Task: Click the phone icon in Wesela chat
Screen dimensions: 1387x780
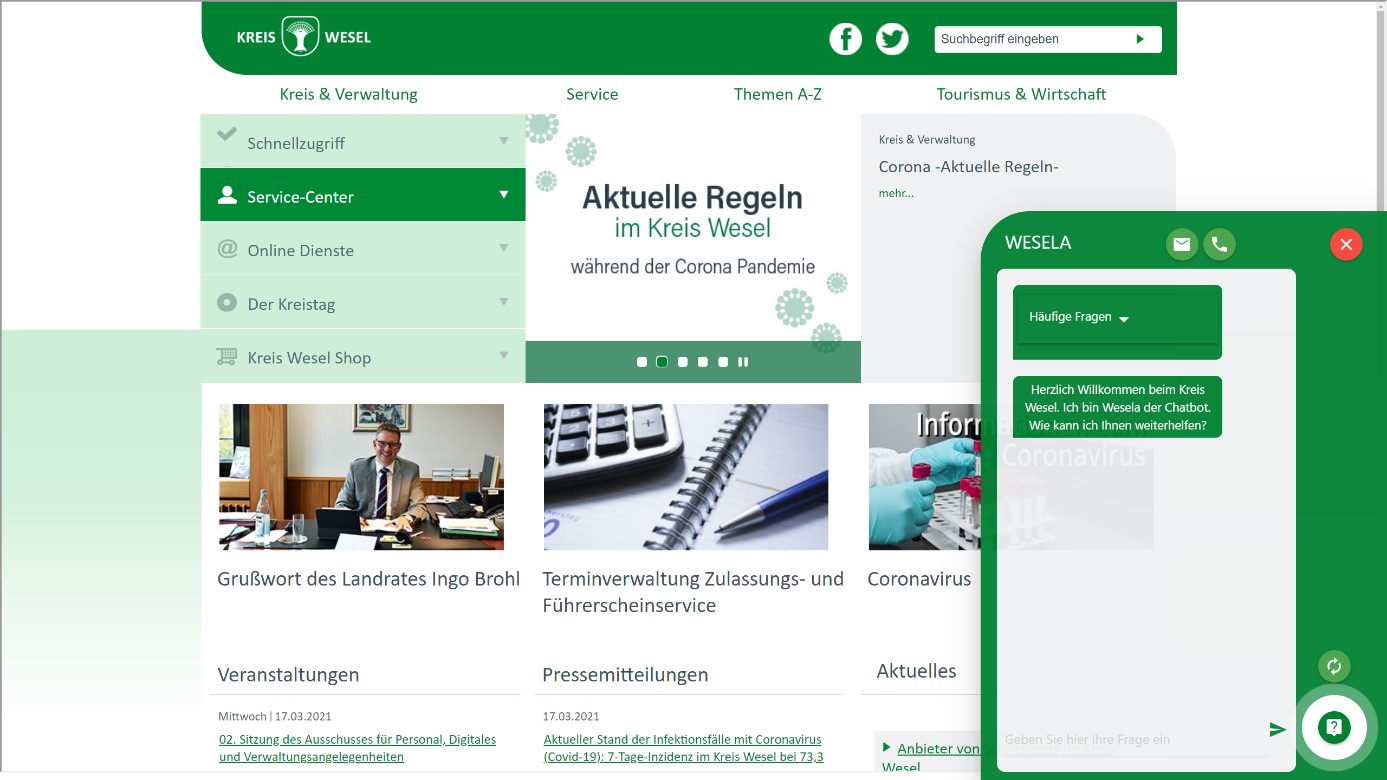Action: point(1219,244)
